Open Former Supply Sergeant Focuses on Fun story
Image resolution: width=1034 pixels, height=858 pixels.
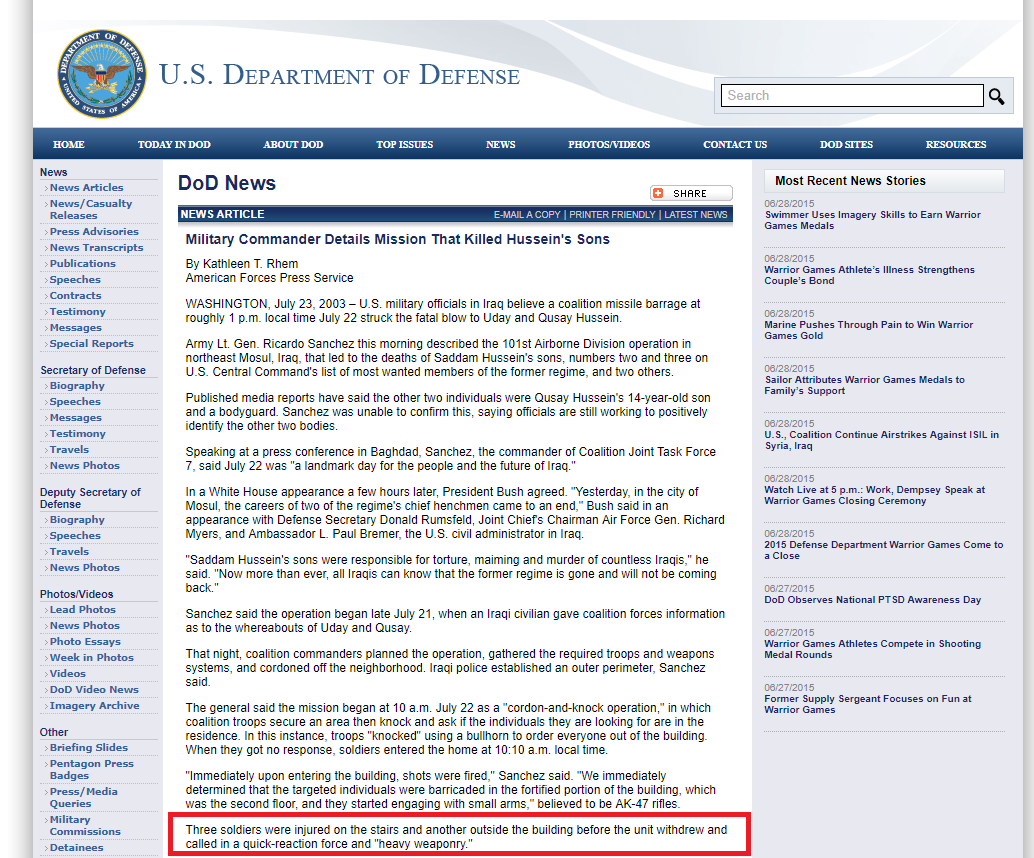pos(868,704)
